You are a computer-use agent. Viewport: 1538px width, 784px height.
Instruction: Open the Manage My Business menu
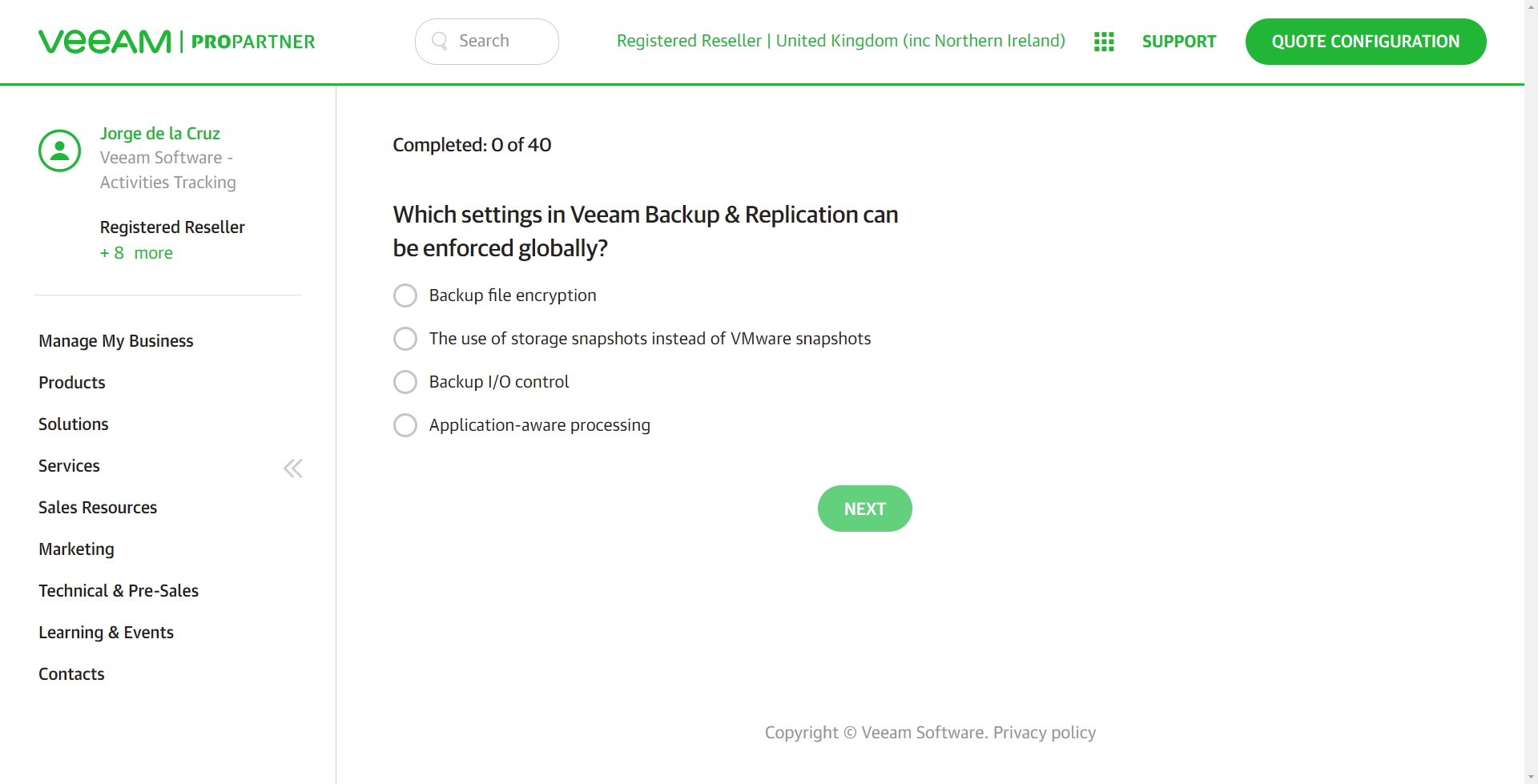(116, 341)
